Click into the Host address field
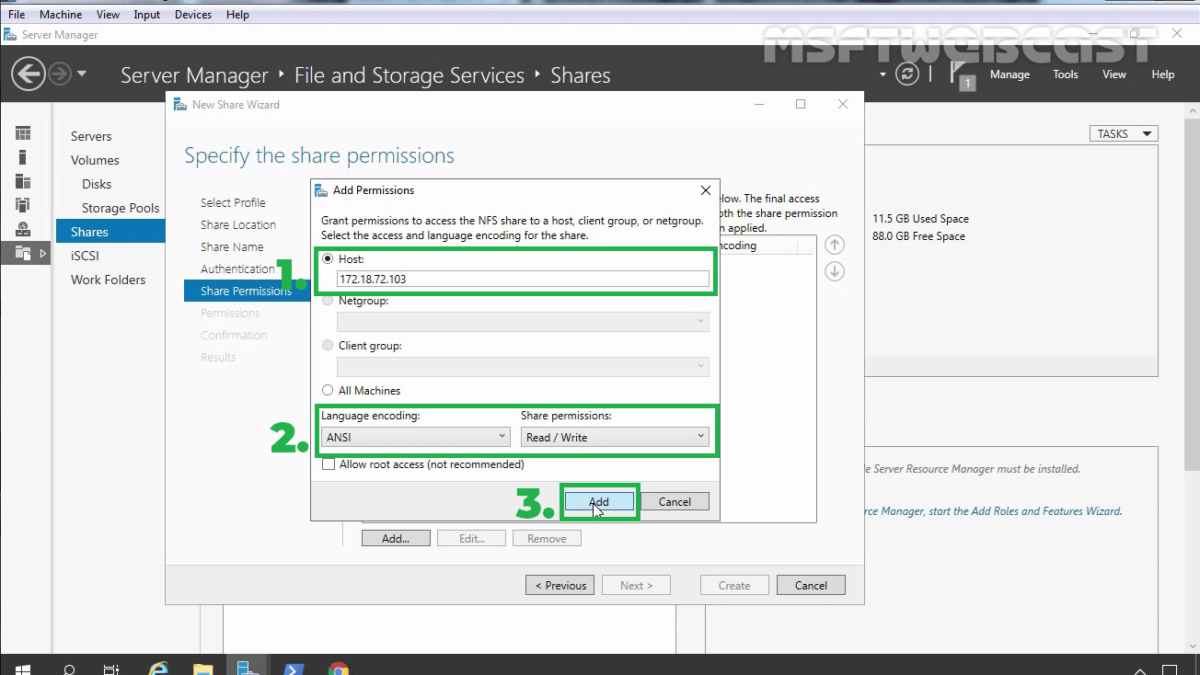The height and width of the screenshot is (675, 1200). tap(523, 279)
